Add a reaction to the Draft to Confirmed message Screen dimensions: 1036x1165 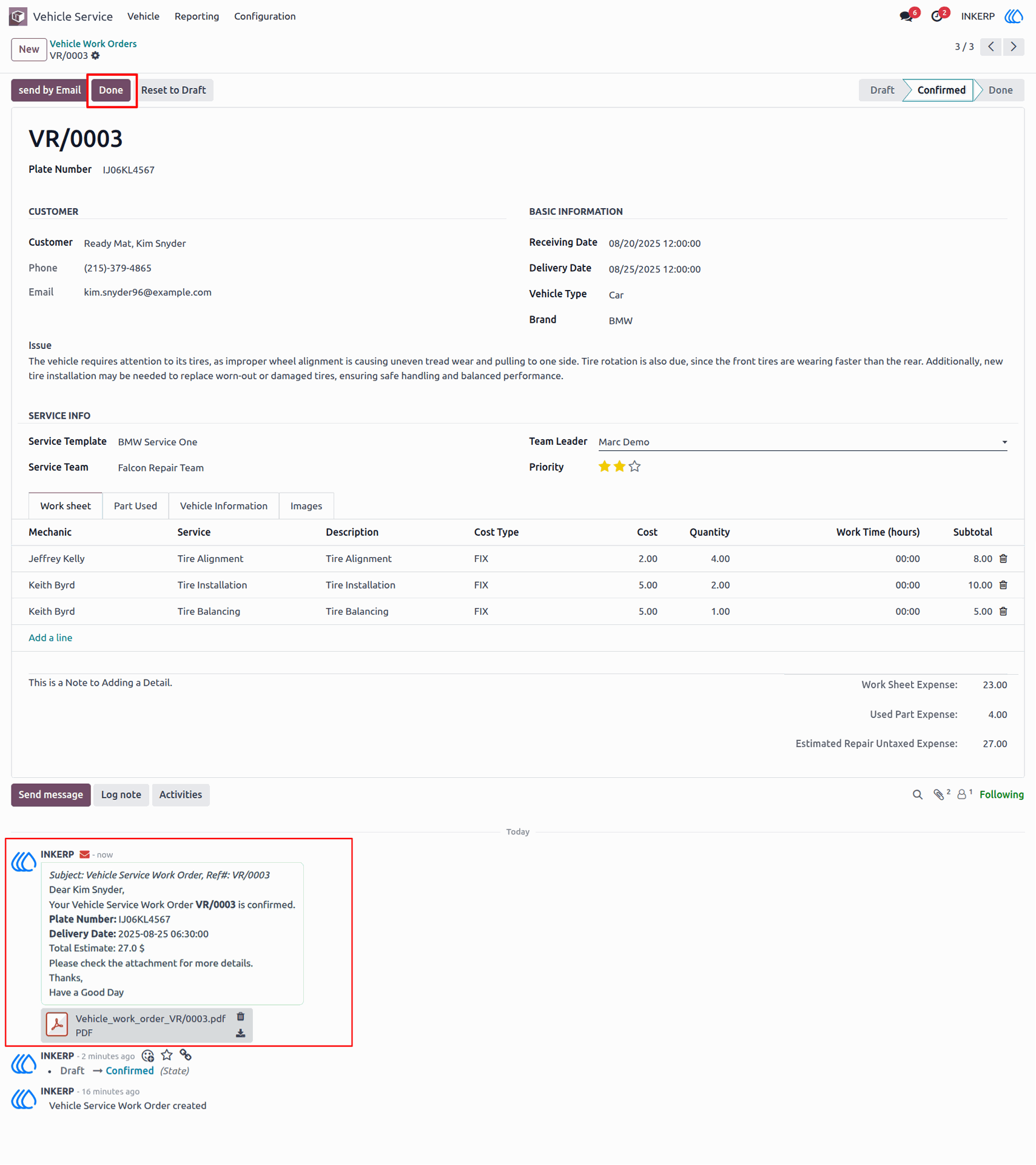[148, 1056]
